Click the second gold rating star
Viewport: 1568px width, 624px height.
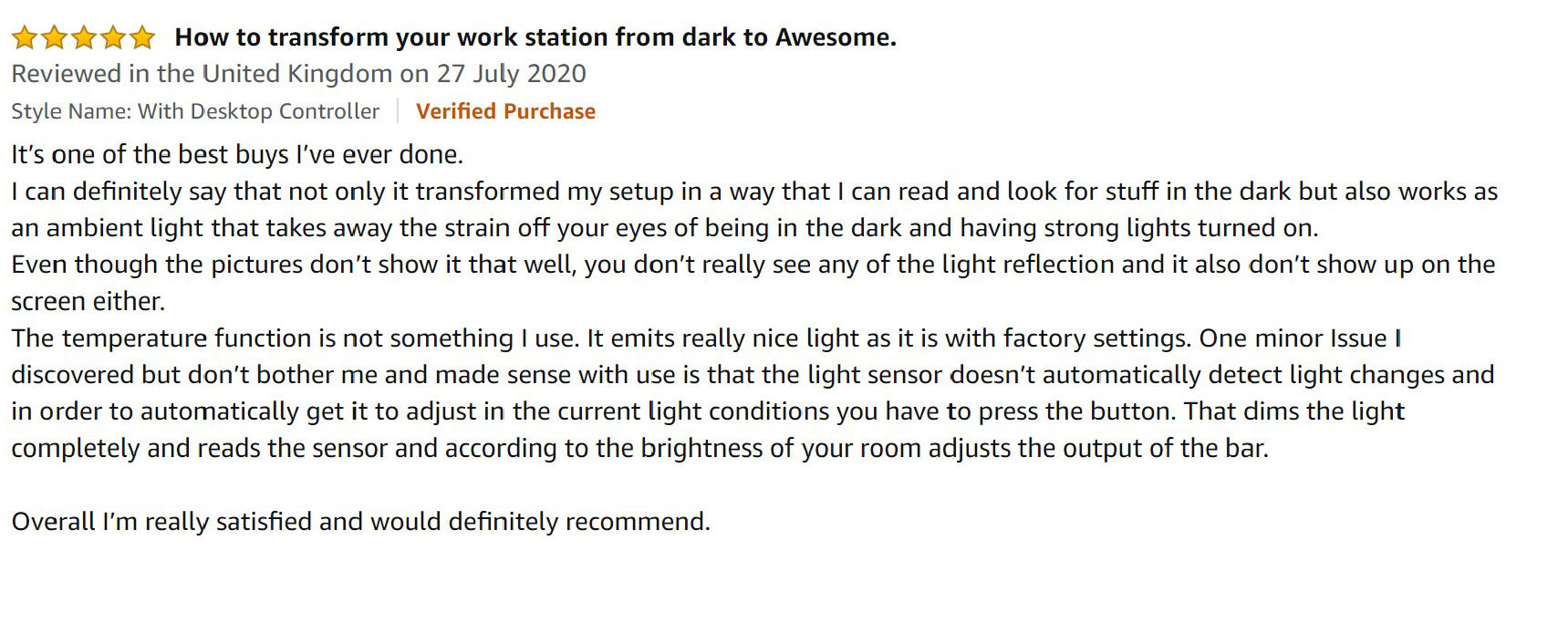[54, 37]
